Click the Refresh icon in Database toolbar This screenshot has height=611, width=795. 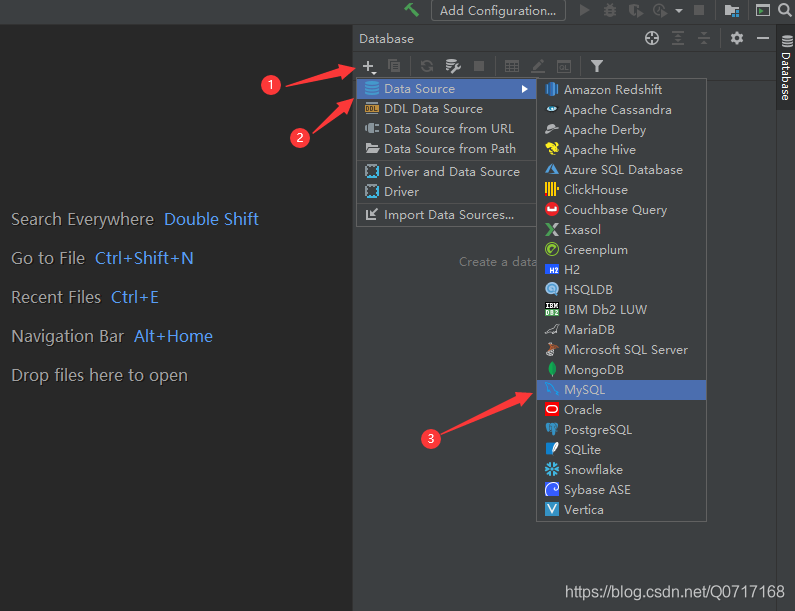[x=427, y=66]
